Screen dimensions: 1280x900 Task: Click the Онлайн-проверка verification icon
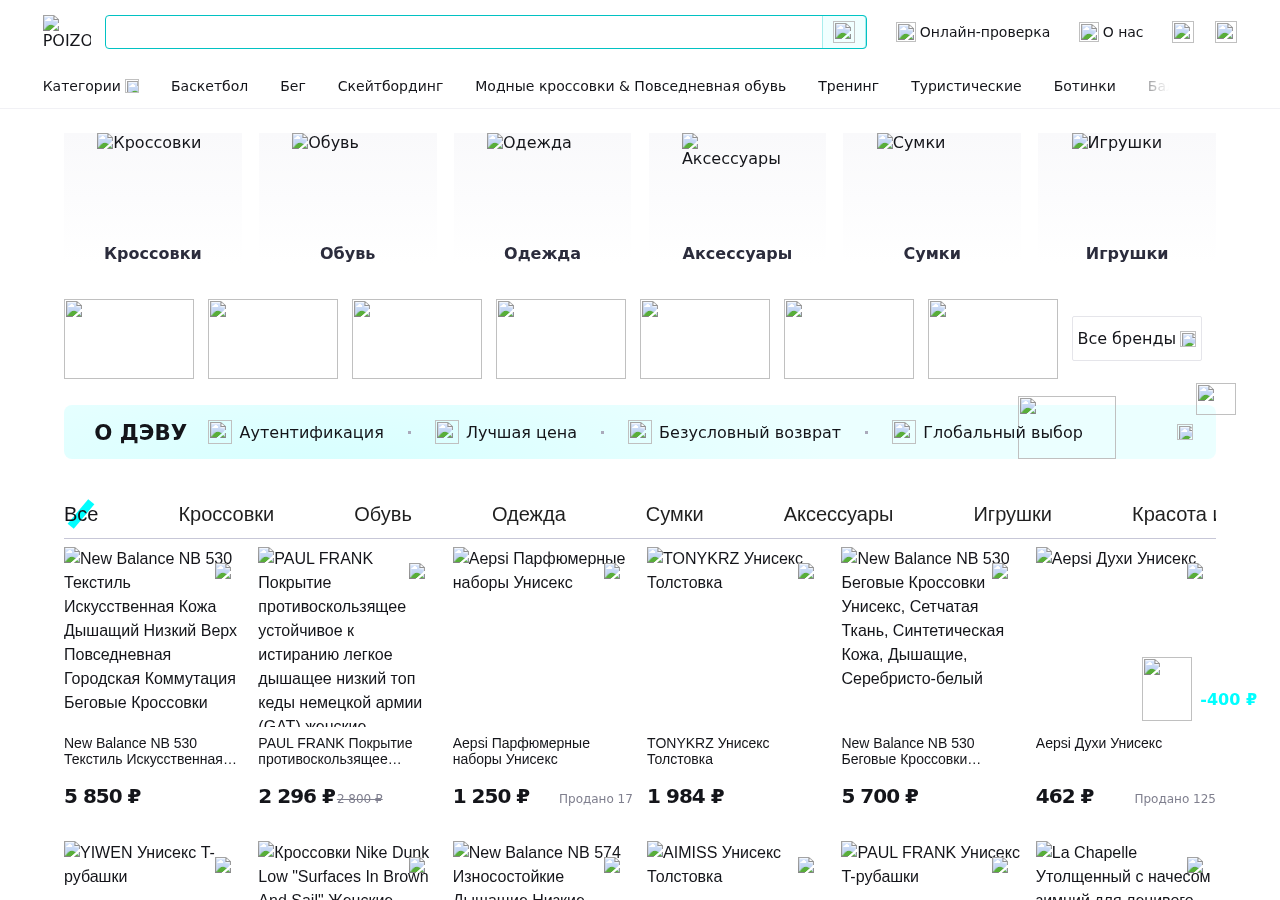pyautogui.click(x=906, y=32)
